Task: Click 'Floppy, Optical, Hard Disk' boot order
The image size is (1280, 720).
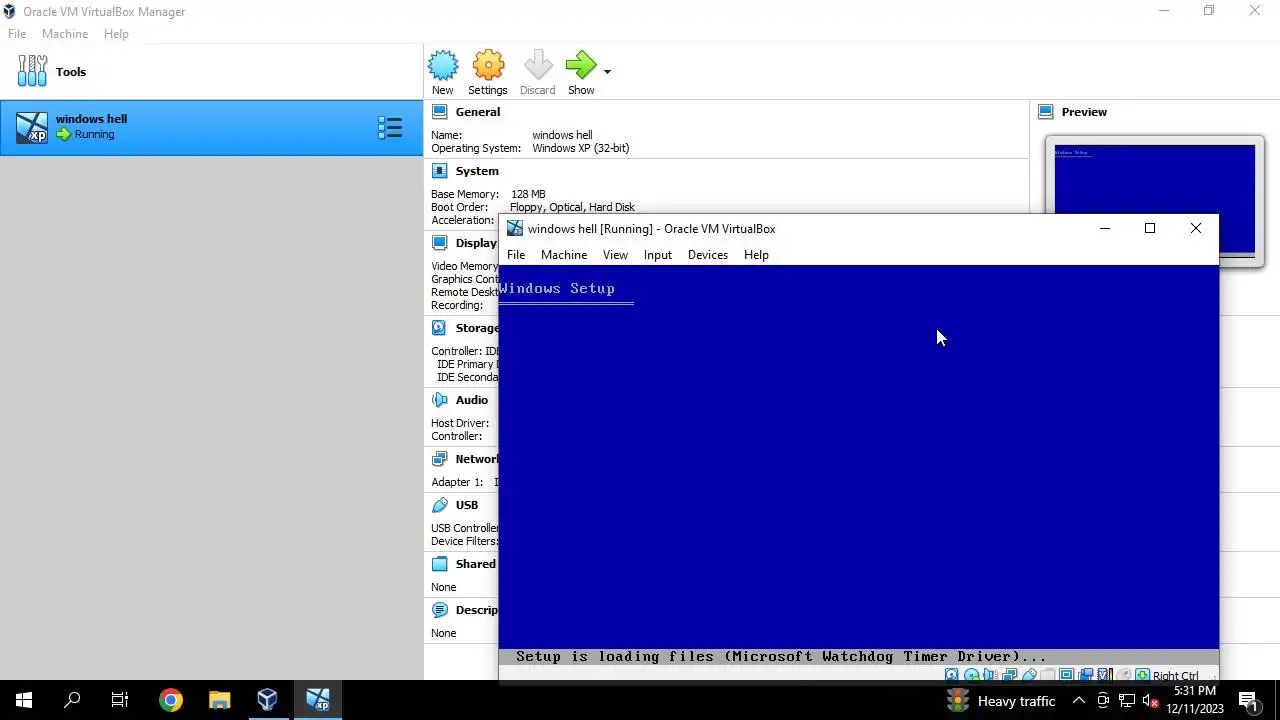Action: click(x=572, y=207)
